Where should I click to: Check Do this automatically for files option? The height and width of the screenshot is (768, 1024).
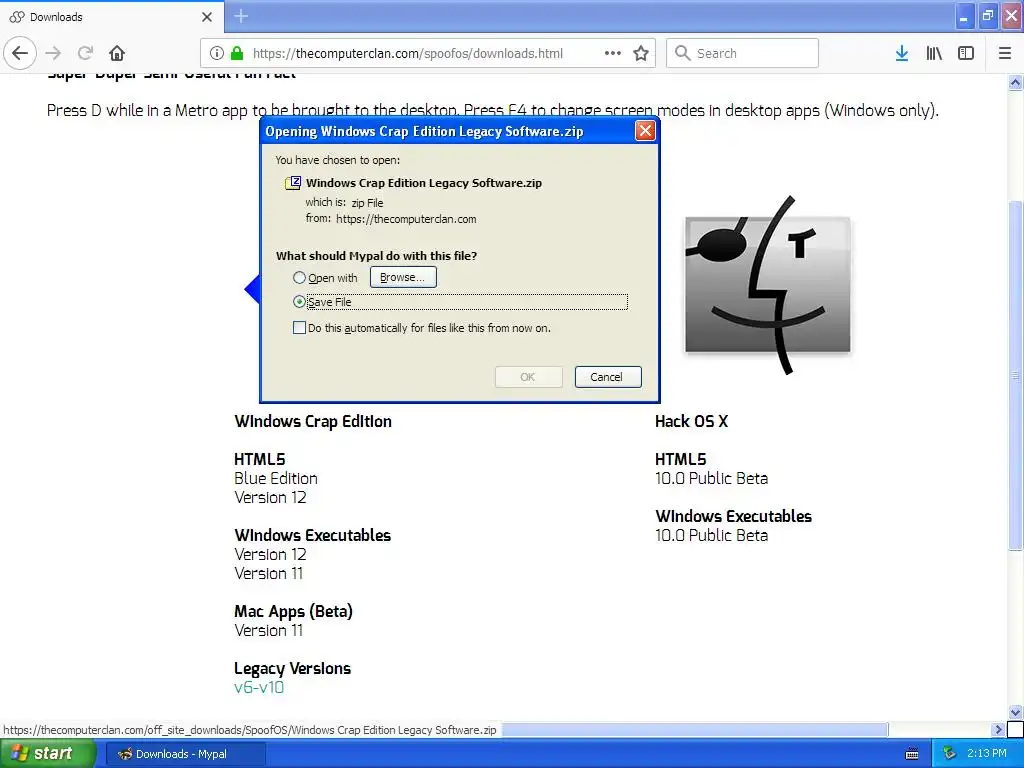point(299,328)
